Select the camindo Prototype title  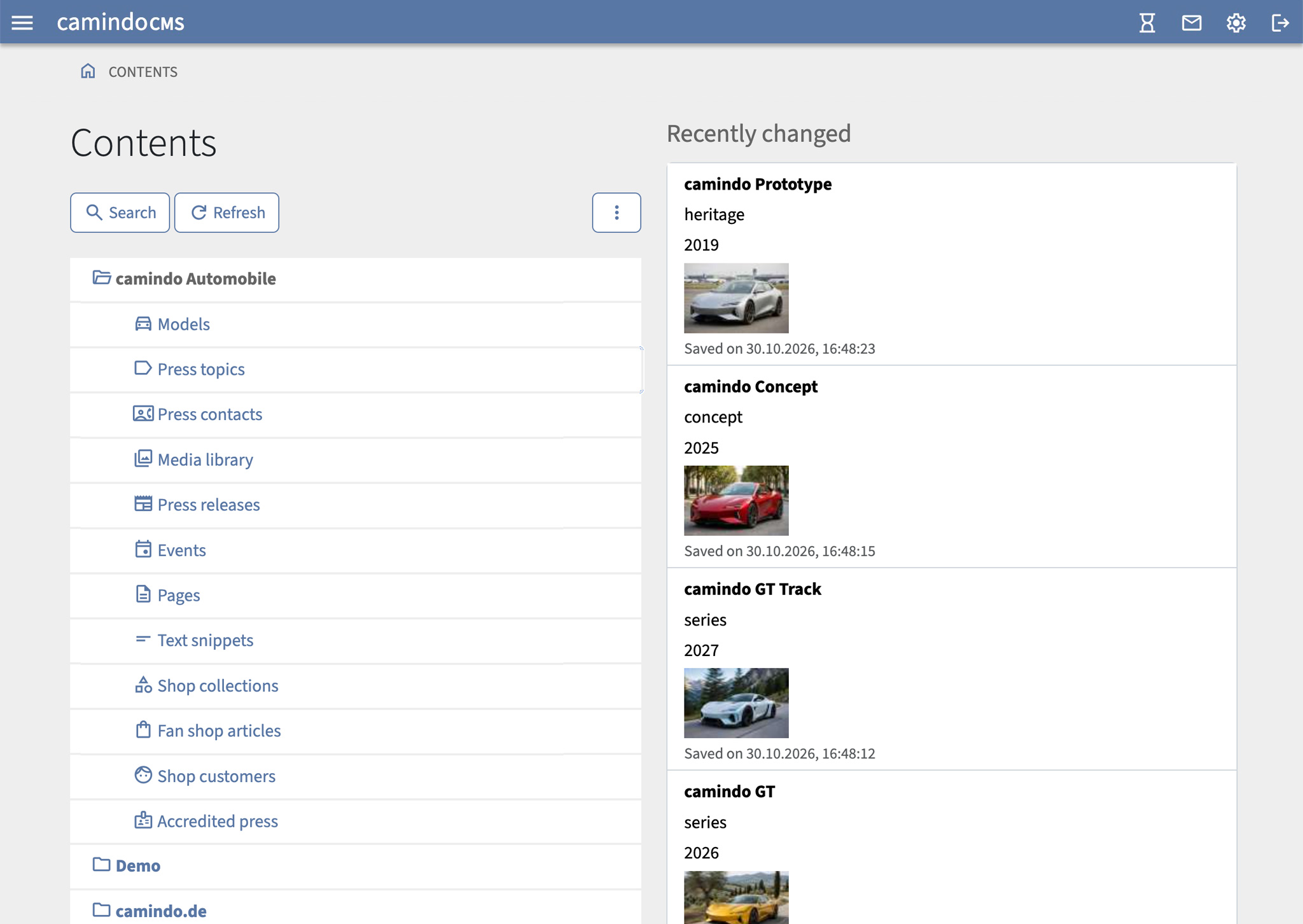758,184
